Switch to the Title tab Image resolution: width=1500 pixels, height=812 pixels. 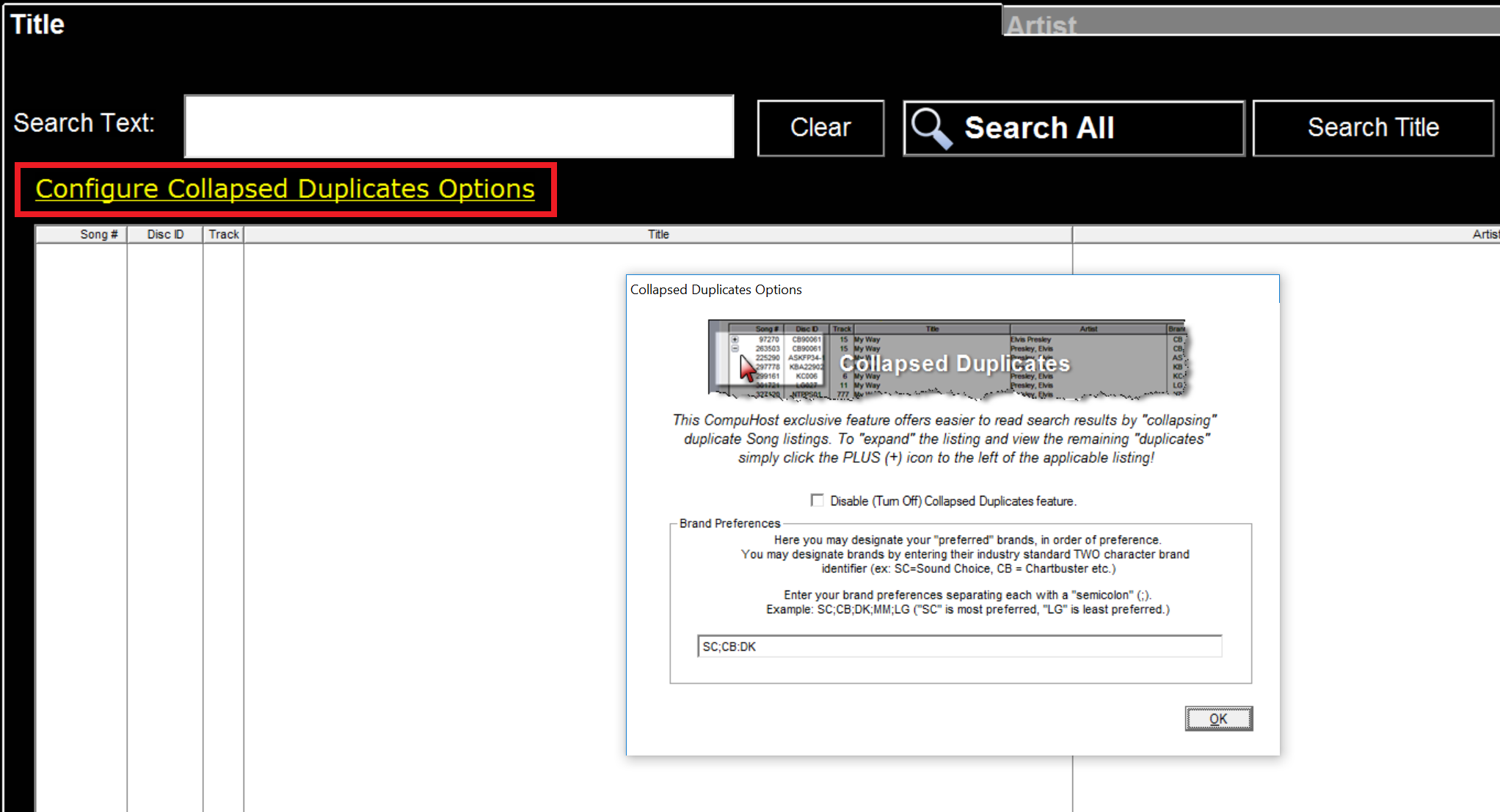37,24
